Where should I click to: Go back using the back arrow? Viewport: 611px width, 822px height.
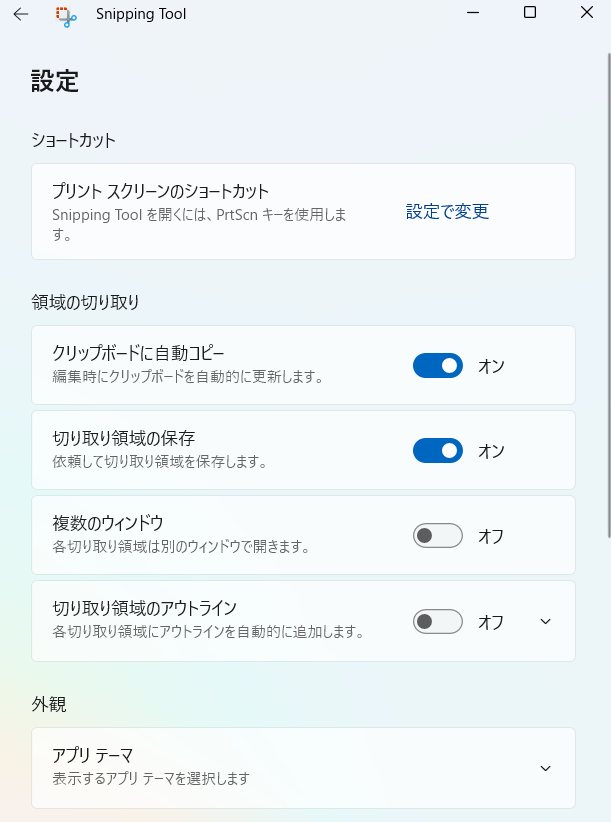pos(20,14)
